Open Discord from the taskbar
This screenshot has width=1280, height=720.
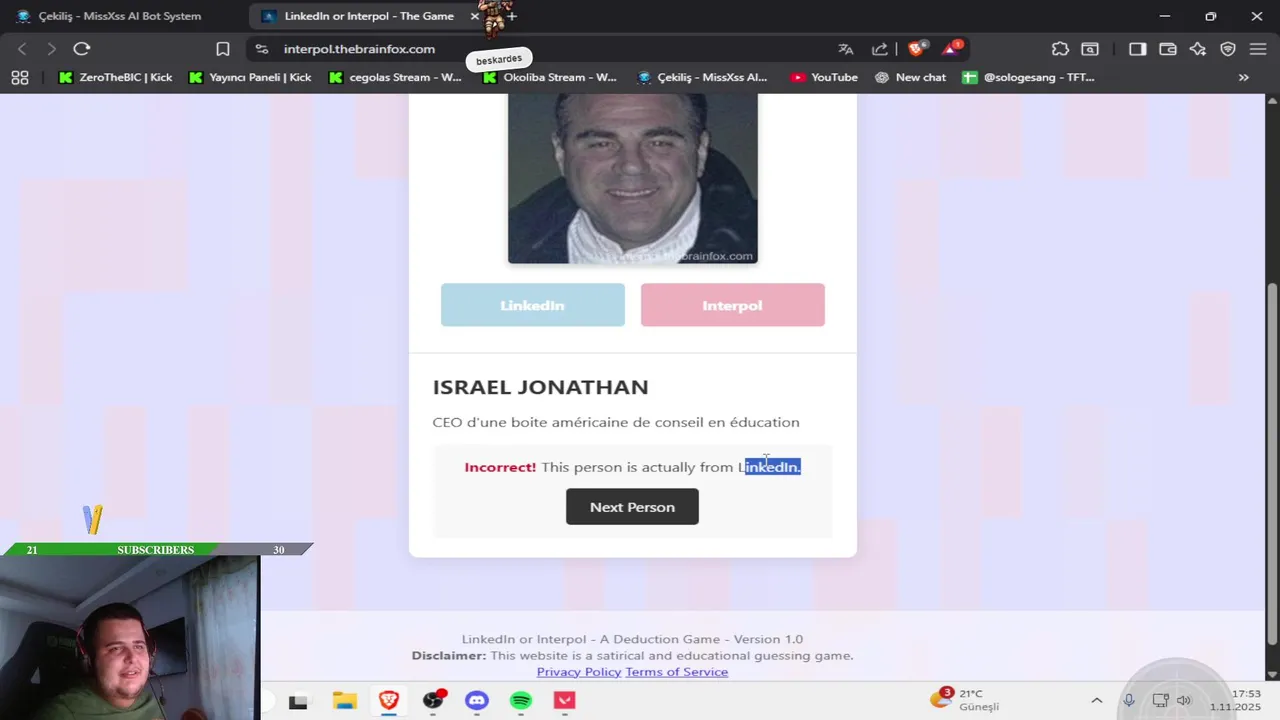pyautogui.click(x=477, y=701)
